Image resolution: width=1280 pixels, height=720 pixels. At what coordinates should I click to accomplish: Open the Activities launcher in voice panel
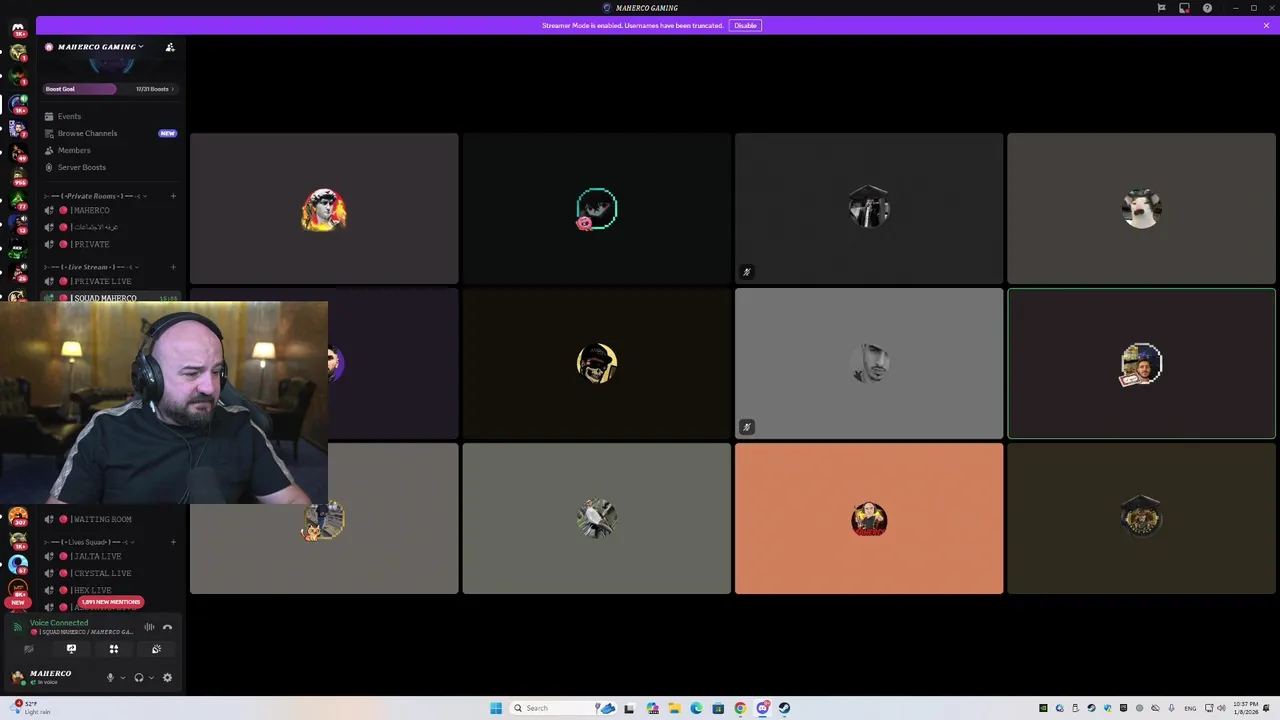pos(114,649)
